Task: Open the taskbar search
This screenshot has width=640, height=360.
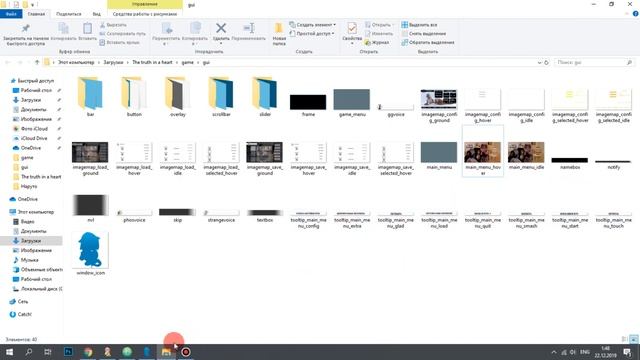Action: coord(29,352)
